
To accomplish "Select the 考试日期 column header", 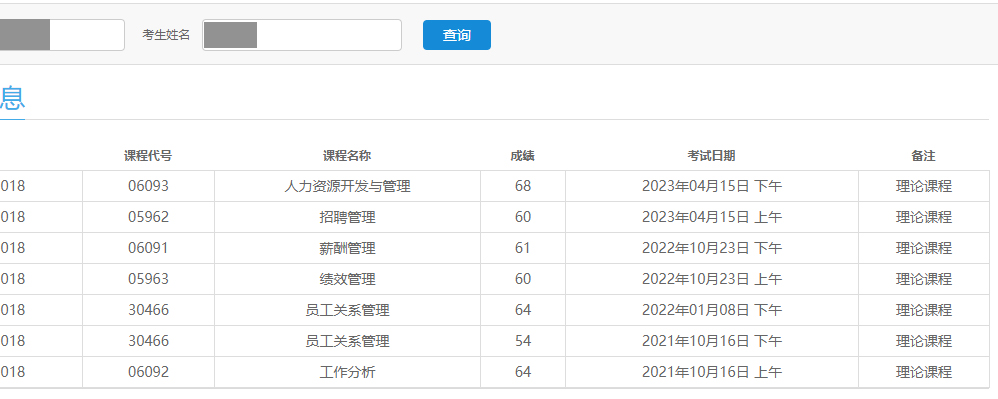I will tap(712, 156).
